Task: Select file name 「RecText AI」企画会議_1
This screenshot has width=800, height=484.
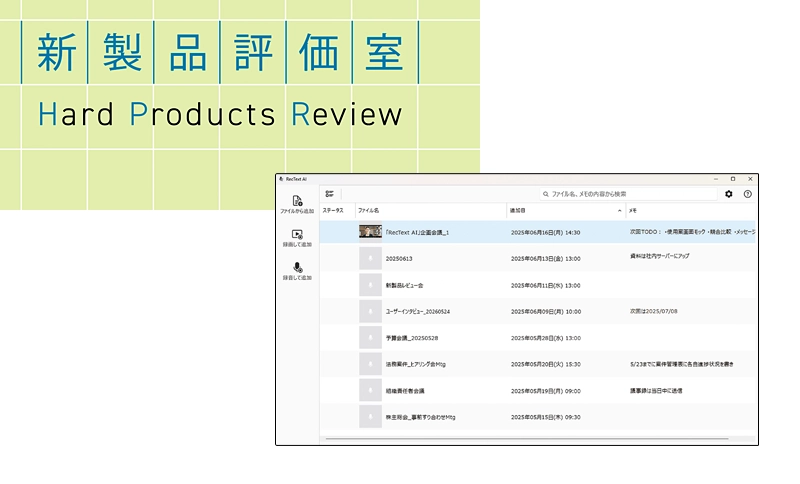Action: pyautogui.click(x=417, y=233)
